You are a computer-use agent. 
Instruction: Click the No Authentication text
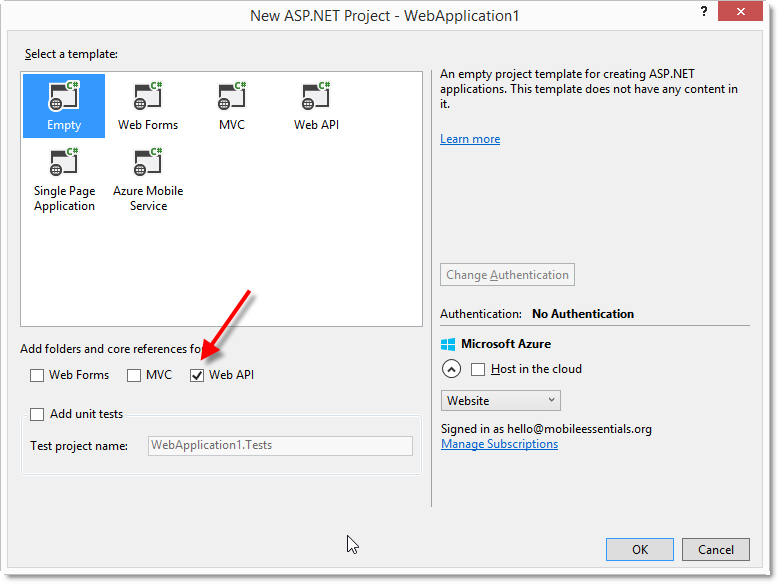(583, 314)
